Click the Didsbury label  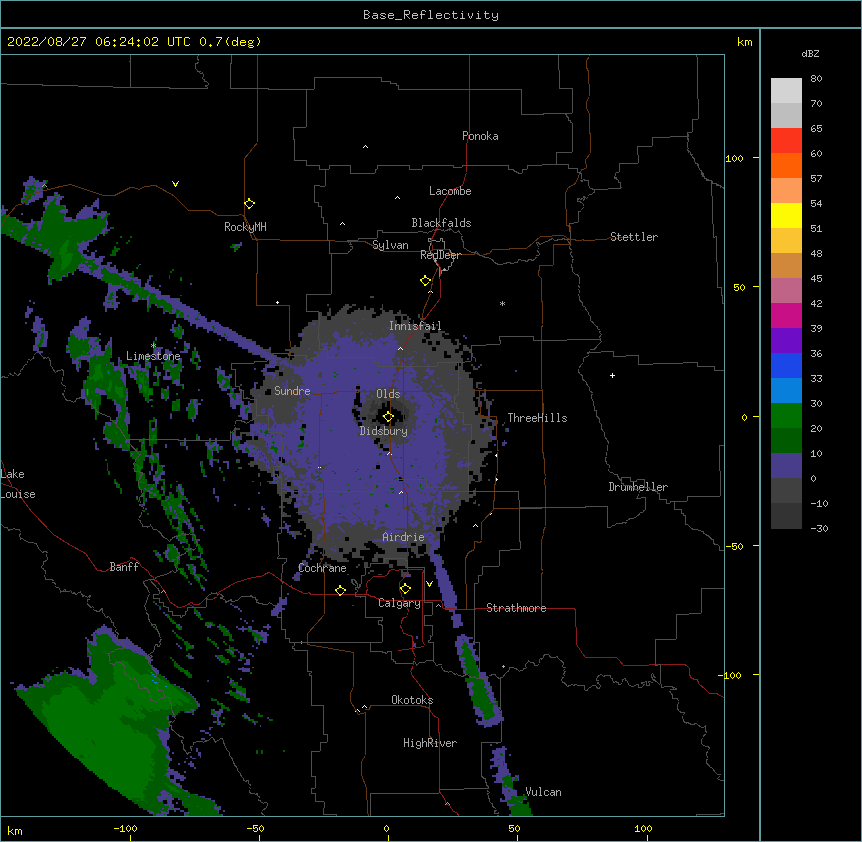384,431
